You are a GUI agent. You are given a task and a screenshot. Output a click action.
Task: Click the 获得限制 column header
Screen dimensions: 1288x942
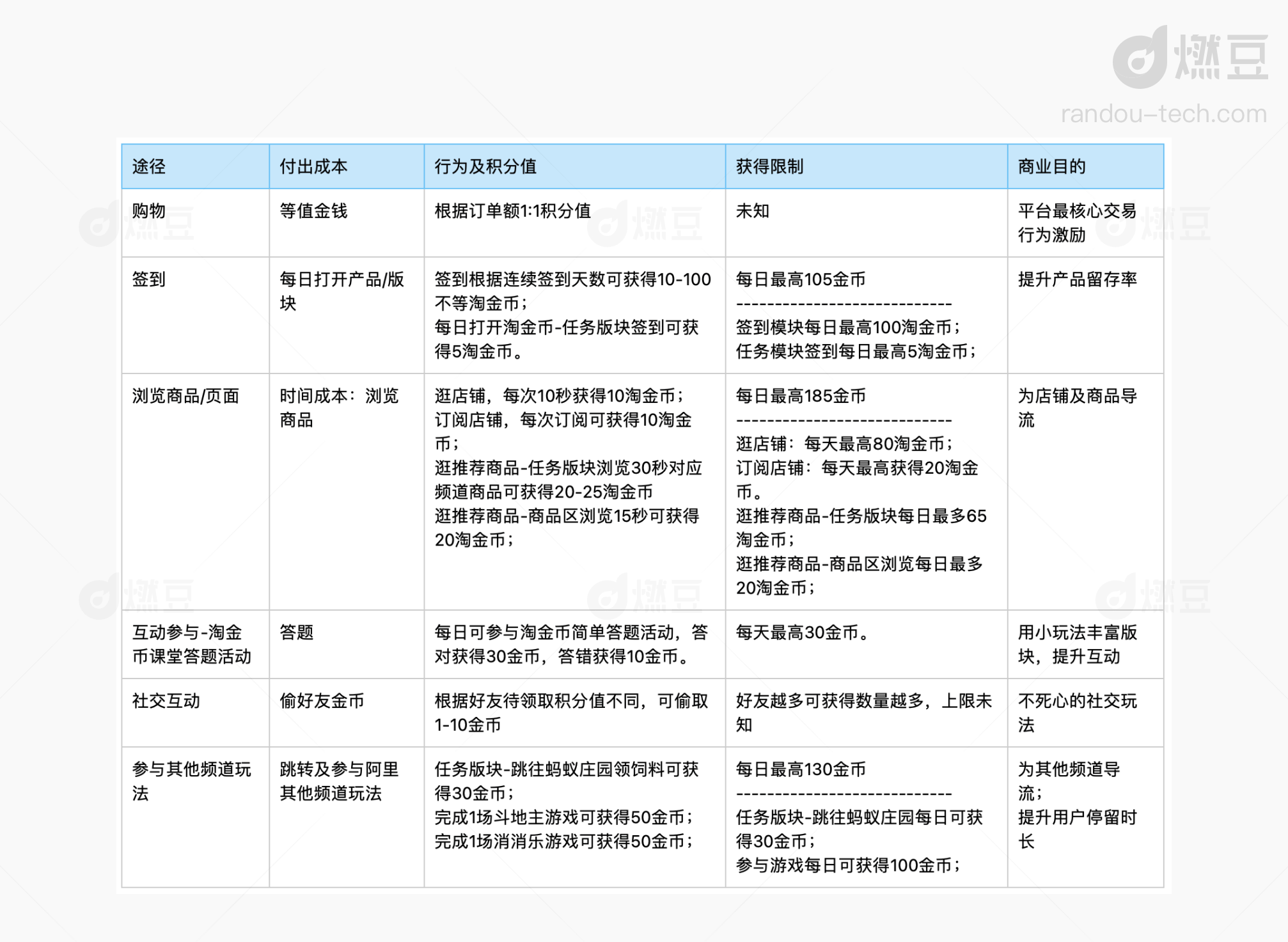click(769, 167)
